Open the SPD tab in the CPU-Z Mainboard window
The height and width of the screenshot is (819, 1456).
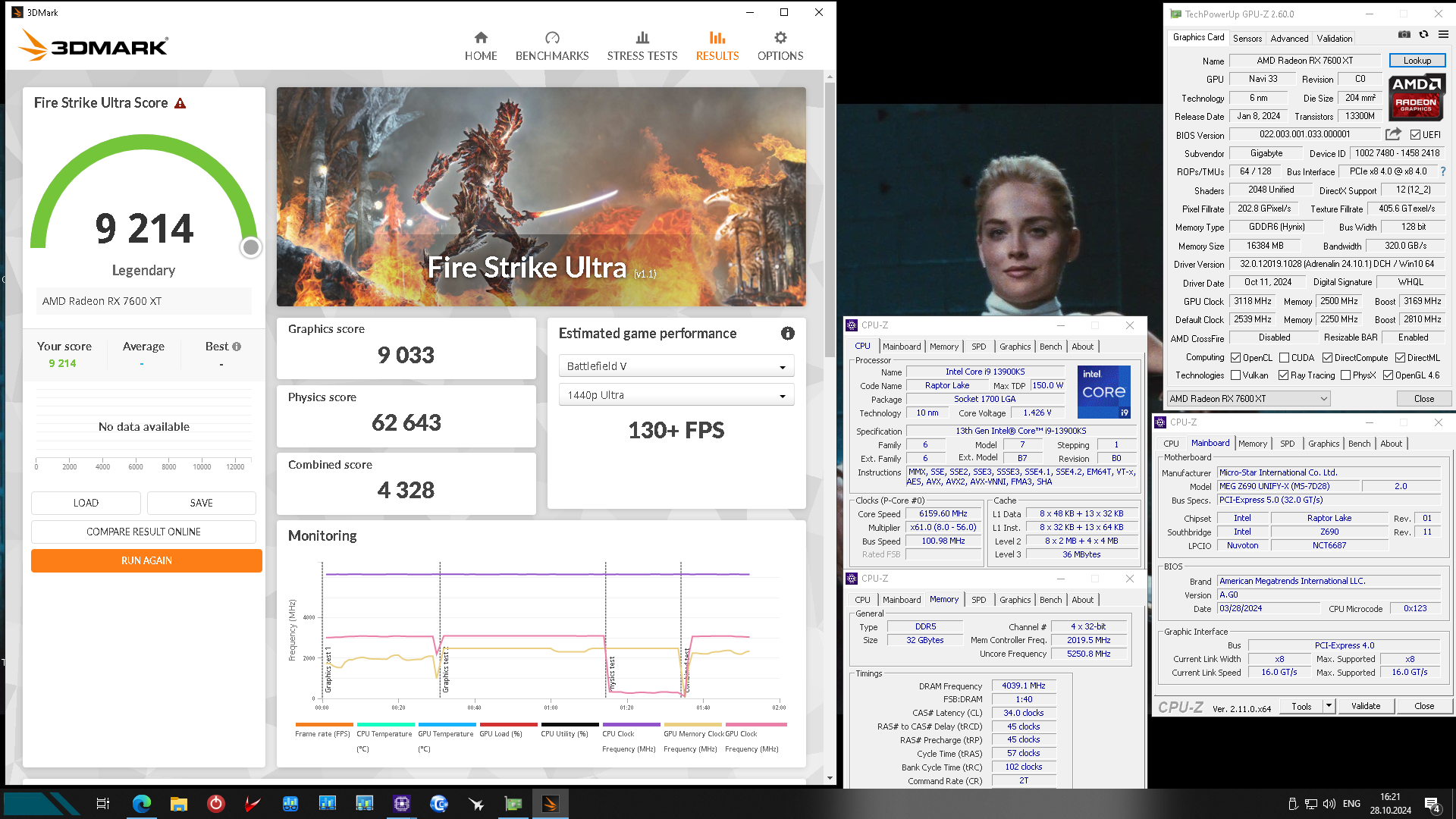(x=1288, y=444)
